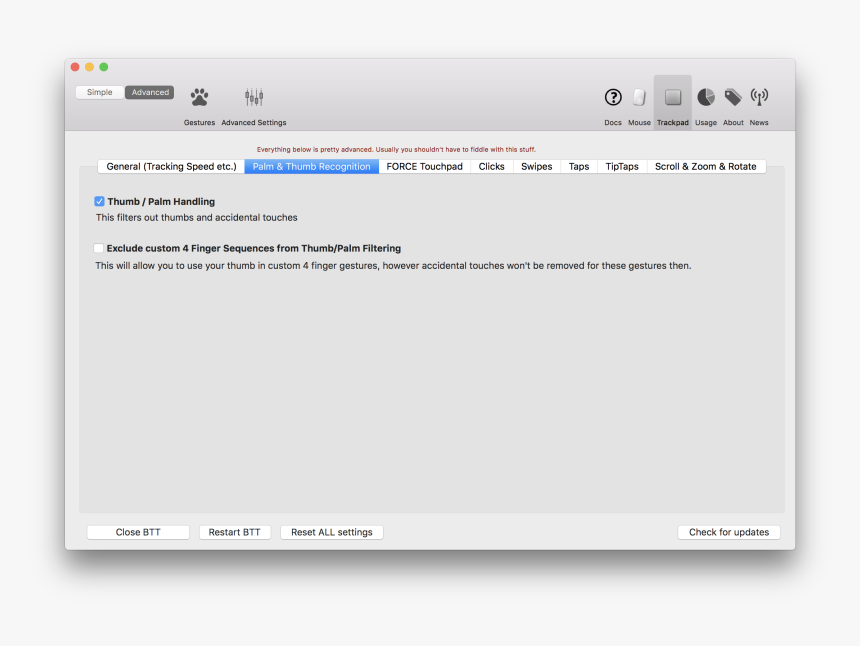
Task: Click the Close BTT button
Action: 137,532
